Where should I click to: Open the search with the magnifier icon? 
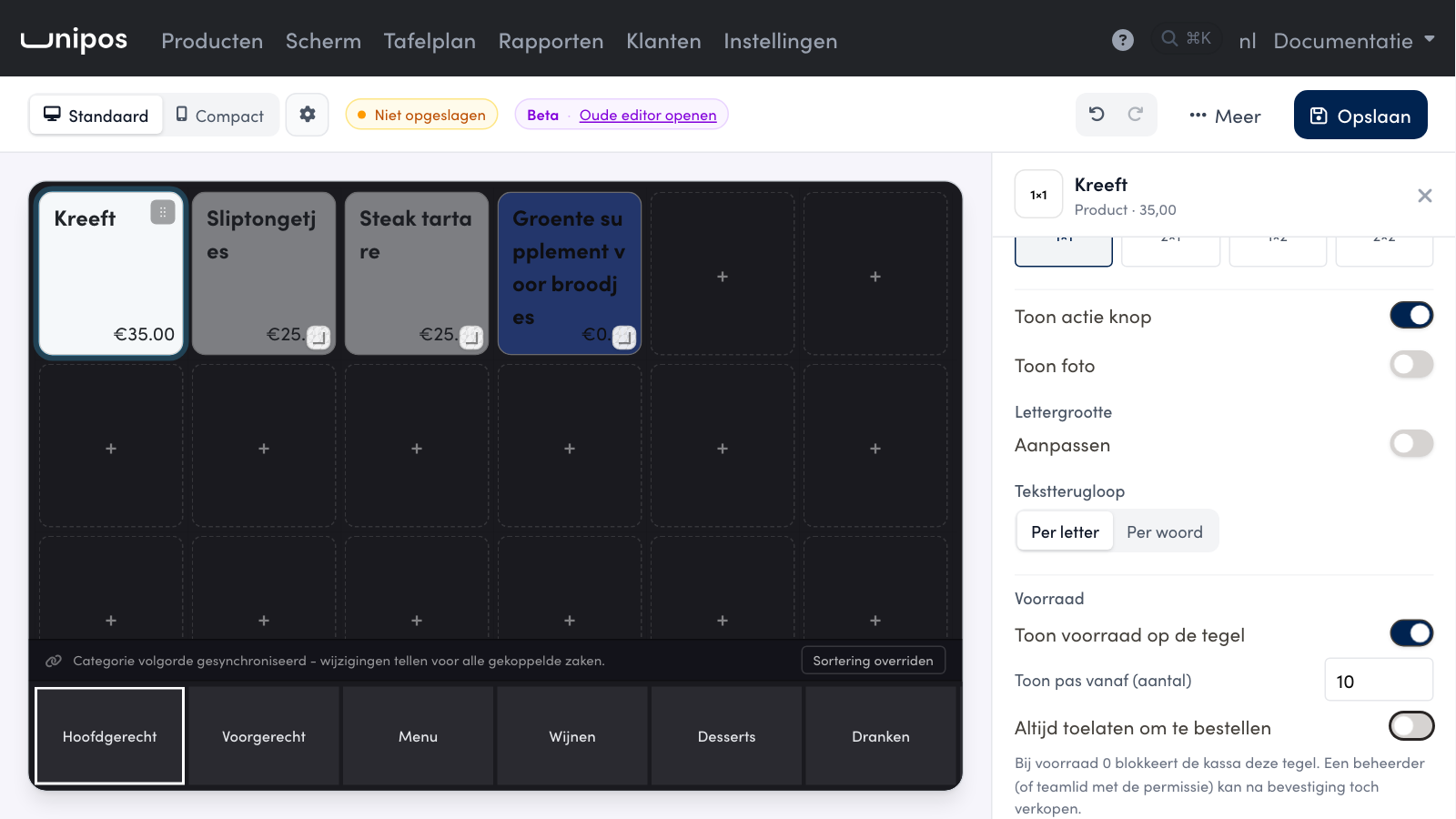[1186, 38]
